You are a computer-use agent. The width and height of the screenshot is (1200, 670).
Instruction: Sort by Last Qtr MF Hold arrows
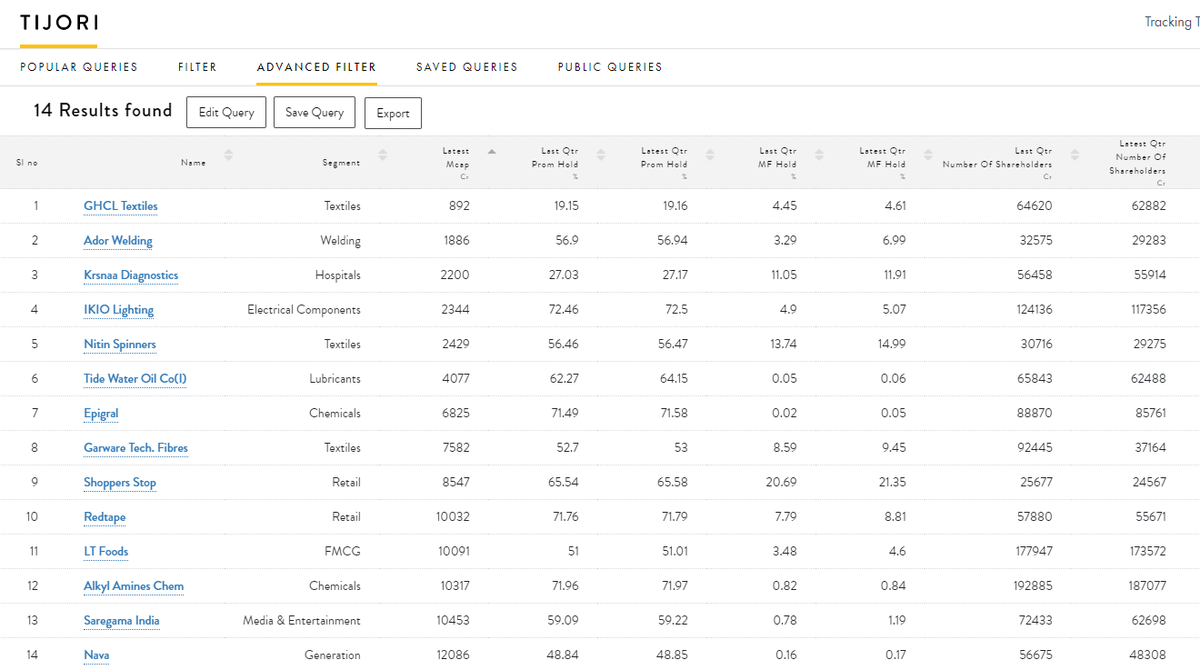click(819, 155)
